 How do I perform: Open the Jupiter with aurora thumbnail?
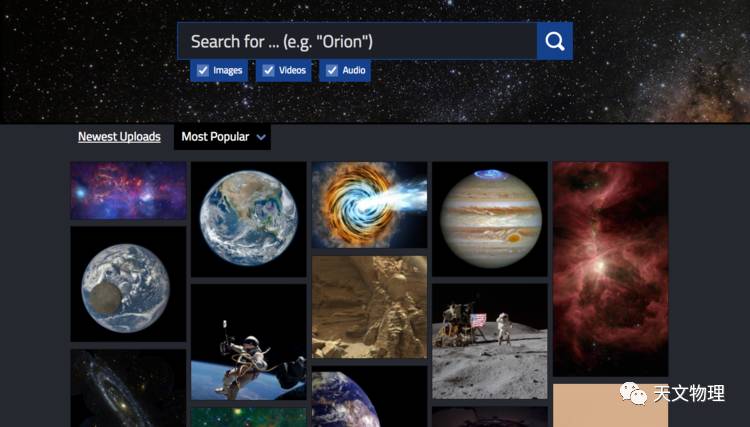pyautogui.click(x=490, y=219)
